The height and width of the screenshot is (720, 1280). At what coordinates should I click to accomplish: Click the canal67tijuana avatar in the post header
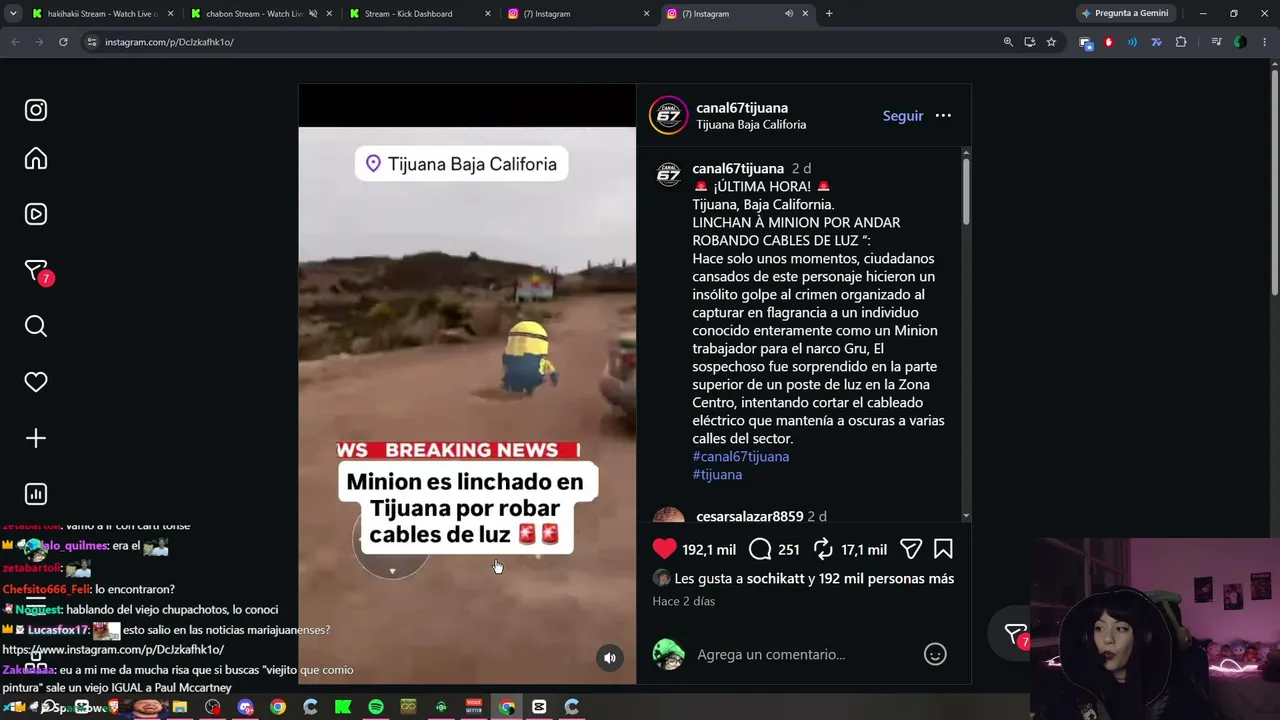point(668,116)
